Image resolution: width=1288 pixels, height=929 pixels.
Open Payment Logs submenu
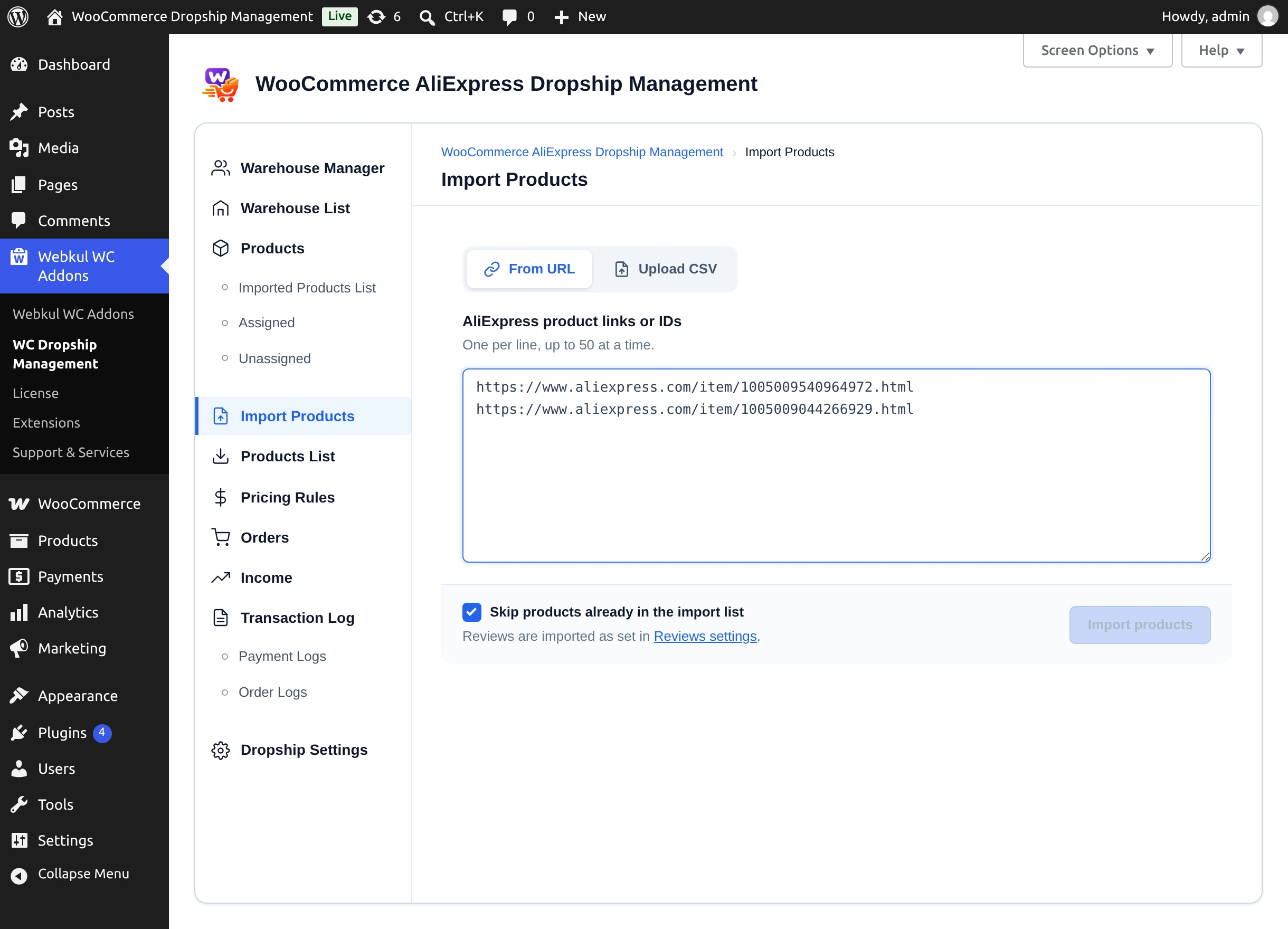click(282, 656)
